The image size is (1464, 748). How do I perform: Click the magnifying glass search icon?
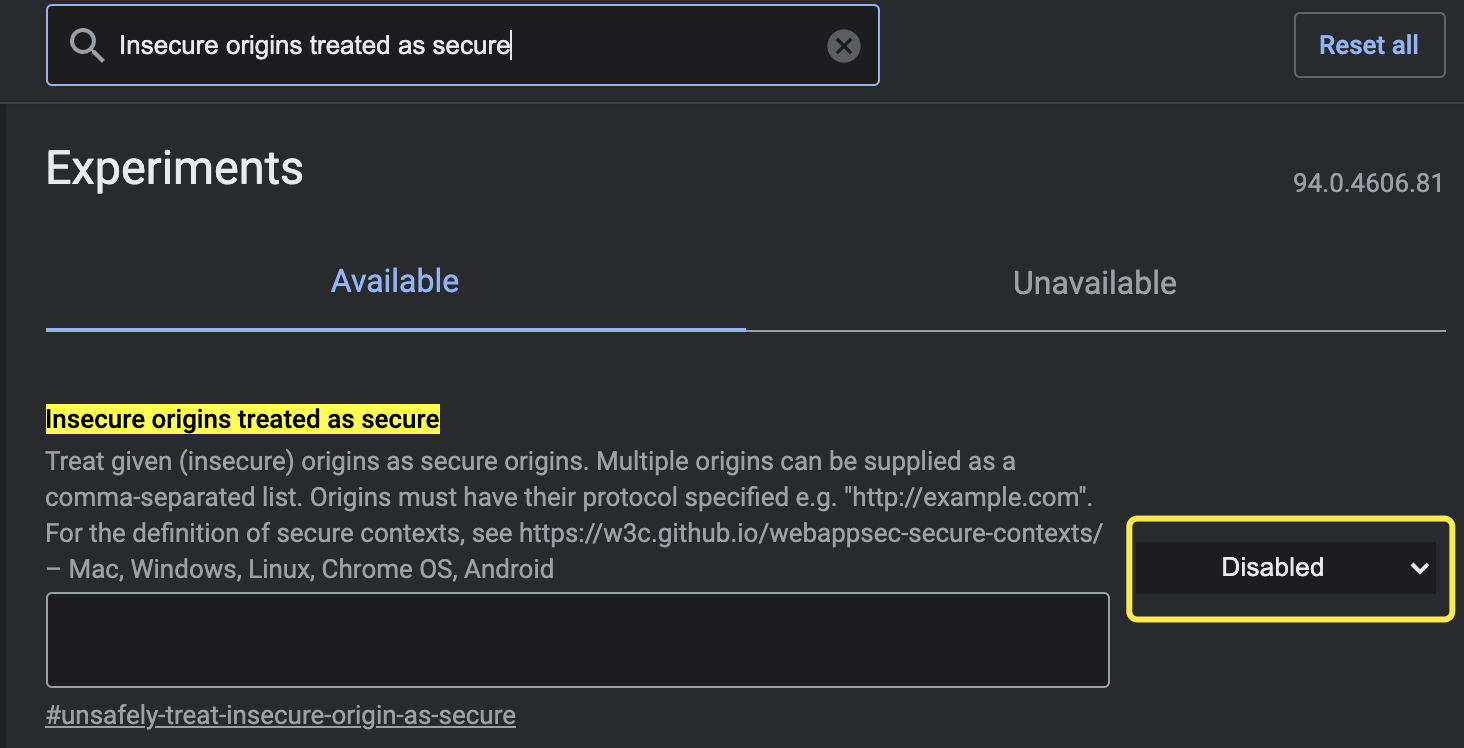pyautogui.click(x=86, y=45)
